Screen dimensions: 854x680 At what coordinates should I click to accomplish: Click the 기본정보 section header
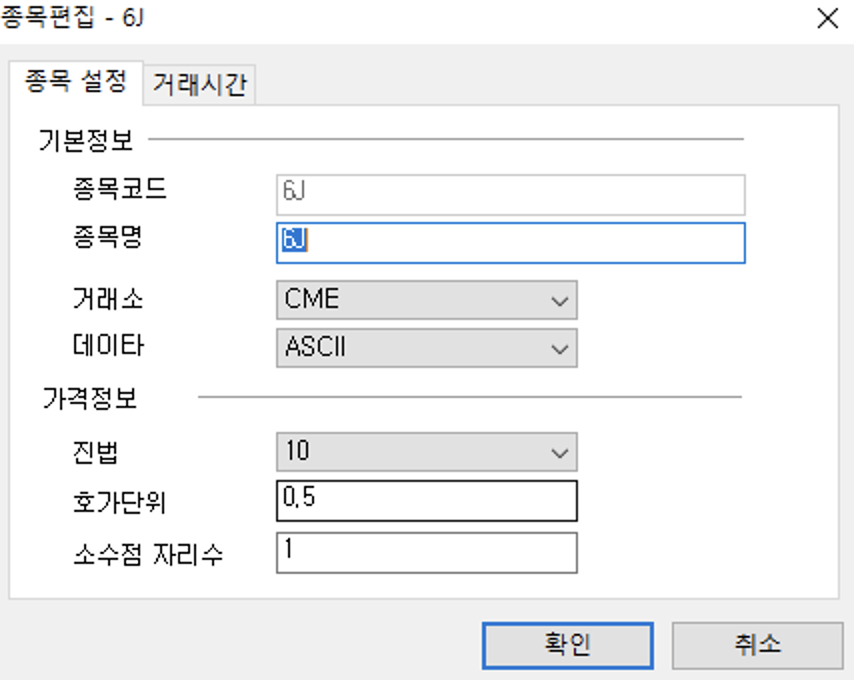[86, 139]
